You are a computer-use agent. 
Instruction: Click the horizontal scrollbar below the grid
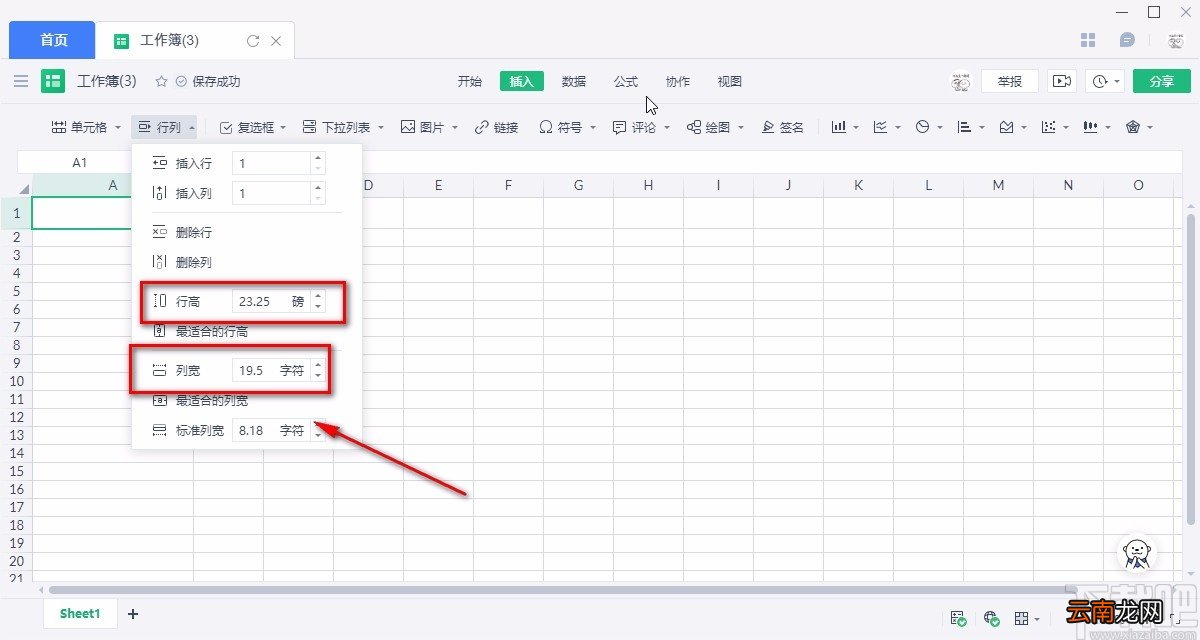click(555, 590)
